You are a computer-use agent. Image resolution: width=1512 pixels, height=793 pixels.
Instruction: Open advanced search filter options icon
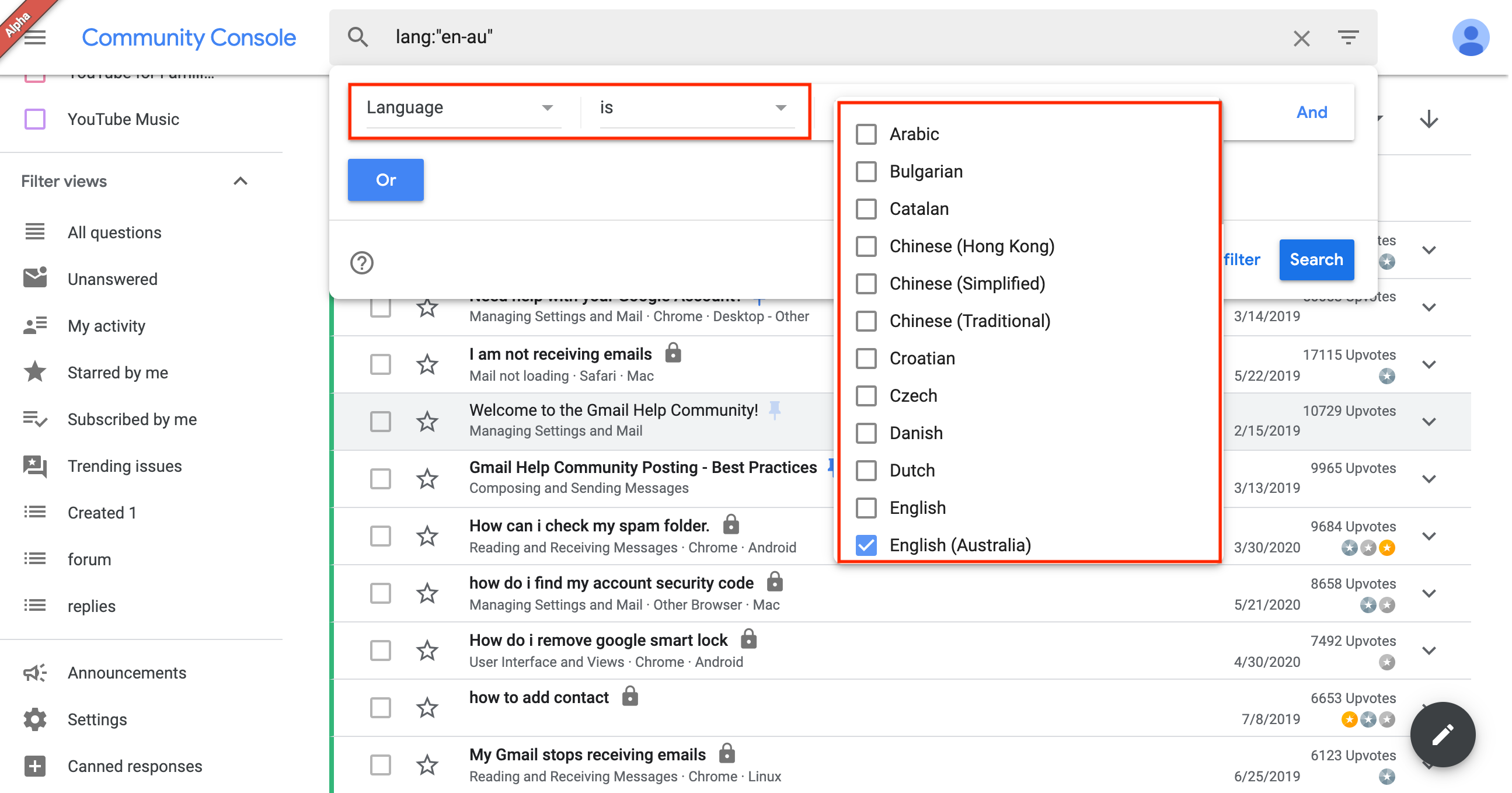(x=1348, y=37)
